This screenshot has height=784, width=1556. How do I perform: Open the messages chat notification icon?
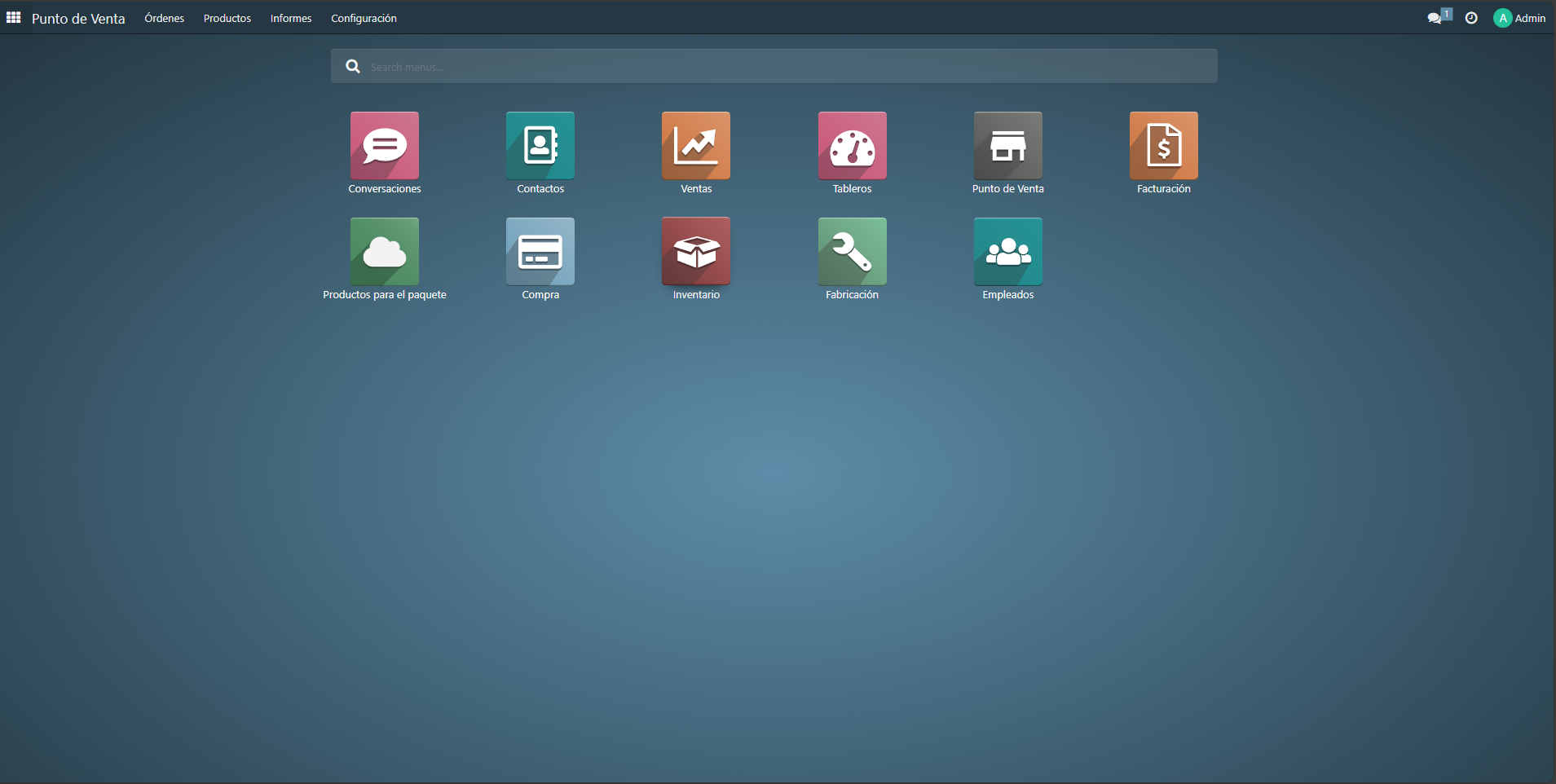(1435, 18)
